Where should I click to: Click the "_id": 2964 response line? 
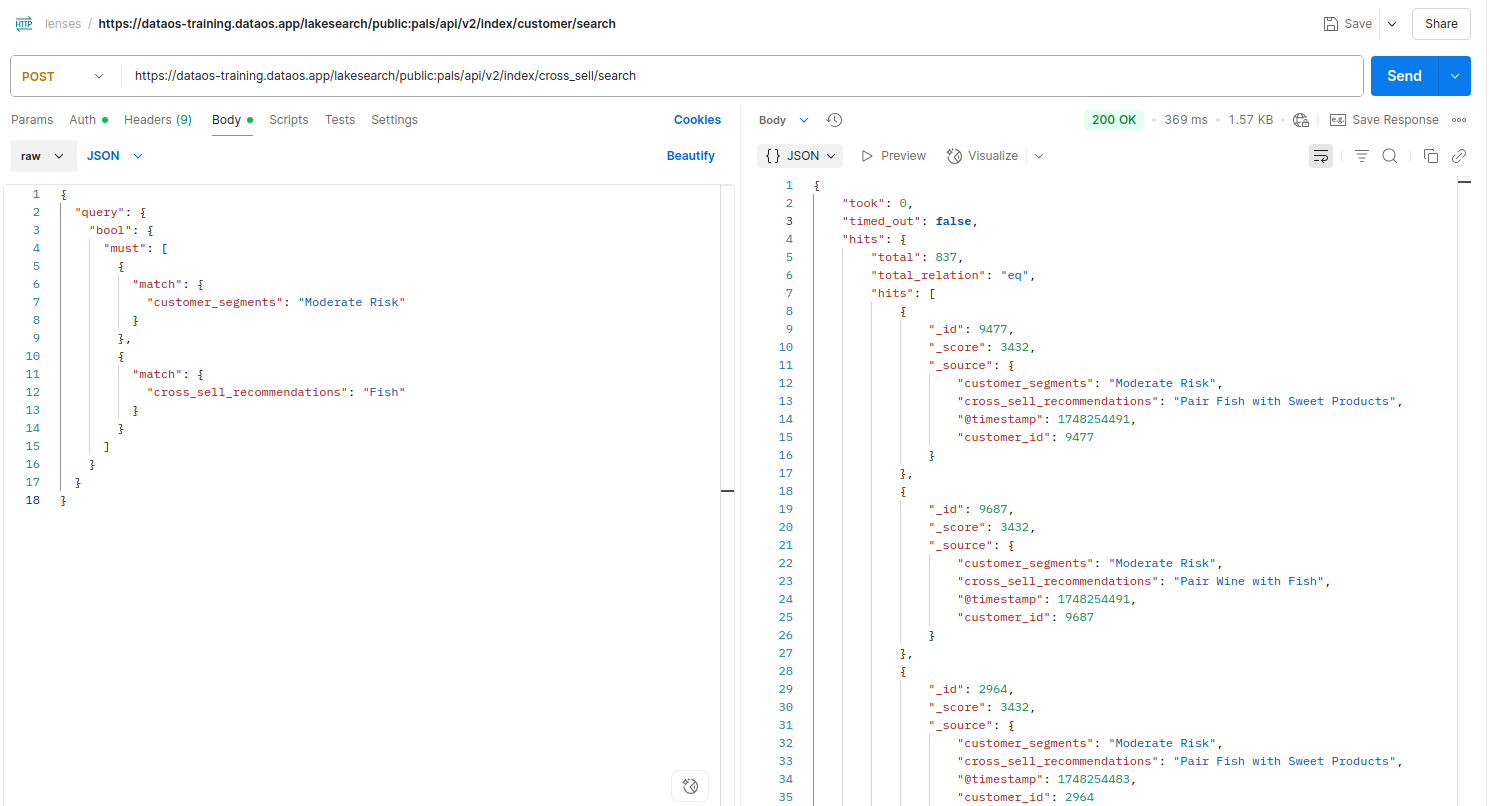click(x=973, y=689)
